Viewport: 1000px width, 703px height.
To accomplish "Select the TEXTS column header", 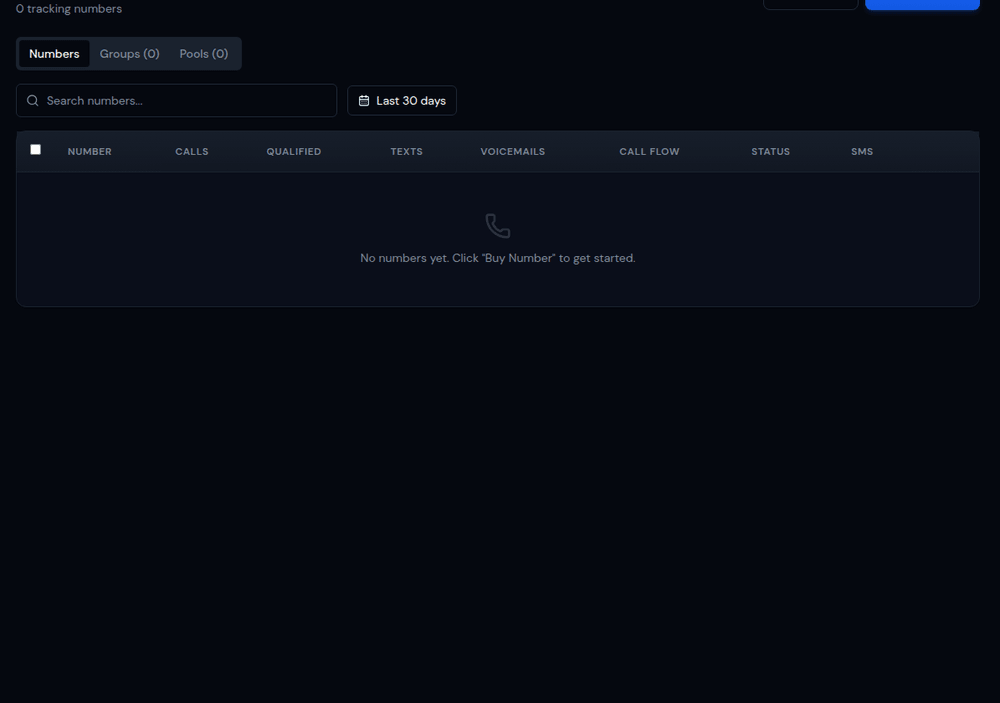I will 406,152.
